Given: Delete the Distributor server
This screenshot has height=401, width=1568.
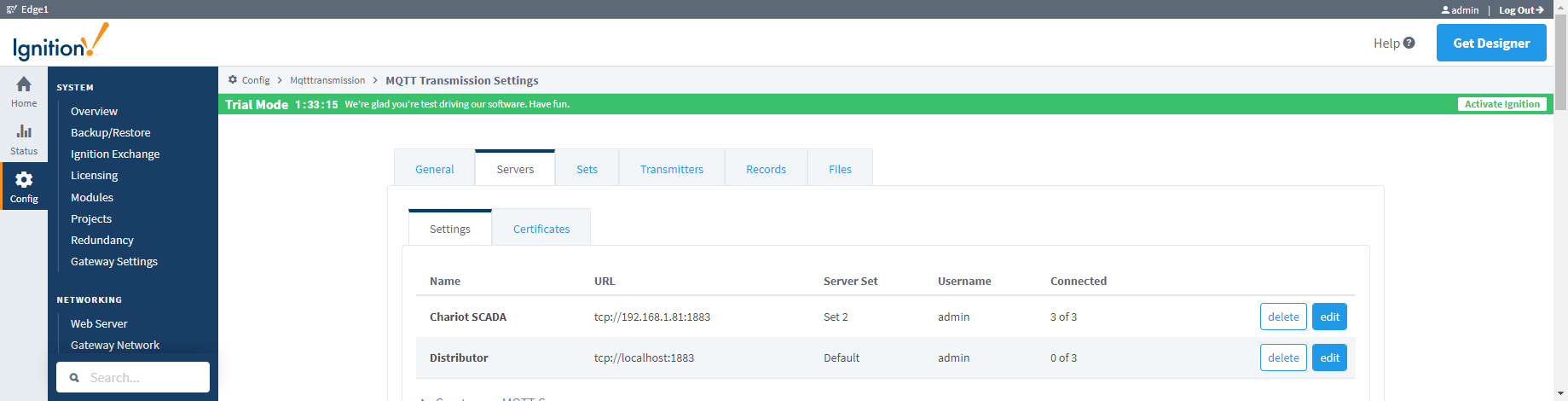Looking at the screenshot, I should click(1283, 357).
